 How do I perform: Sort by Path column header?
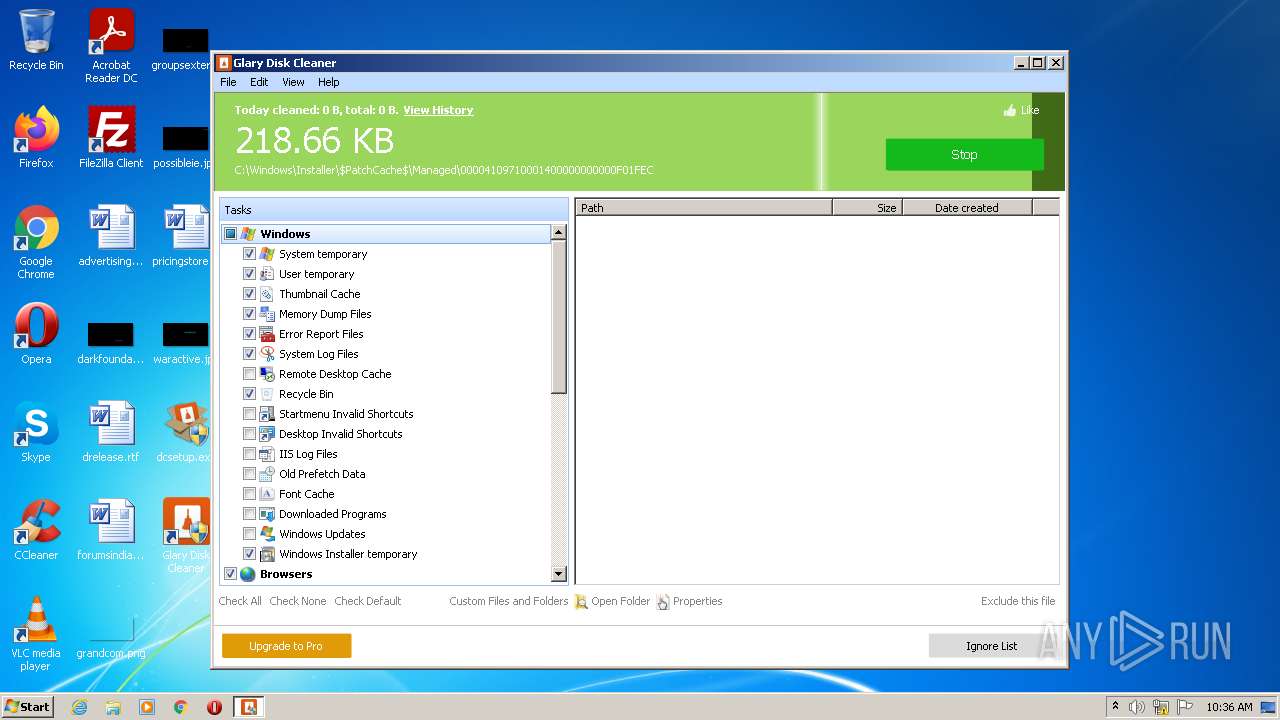point(704,208)
